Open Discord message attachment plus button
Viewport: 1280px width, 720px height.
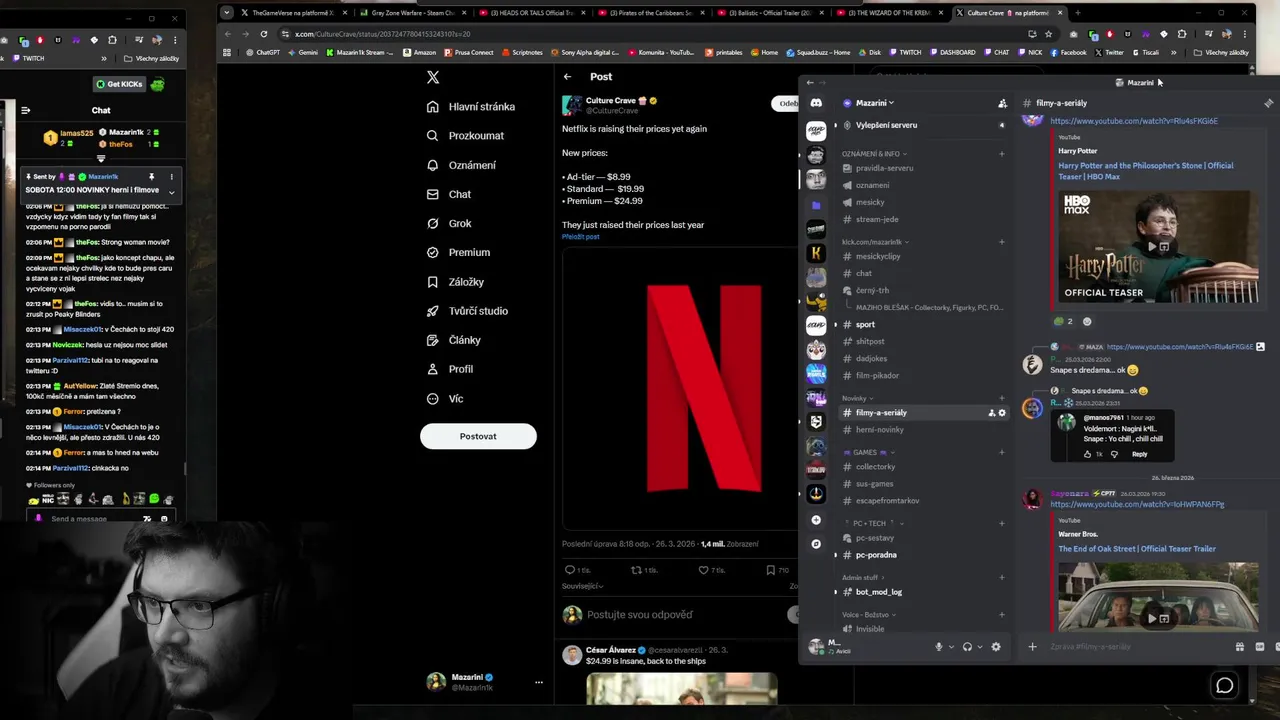[x=1032, y=647]
